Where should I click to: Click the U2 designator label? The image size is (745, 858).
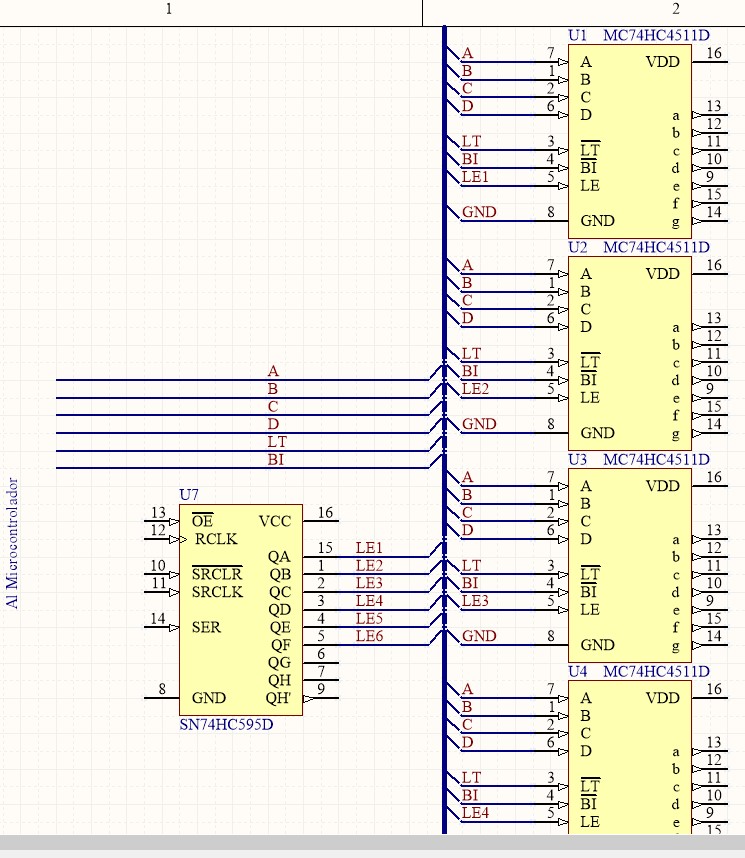(x=577, y=247)
